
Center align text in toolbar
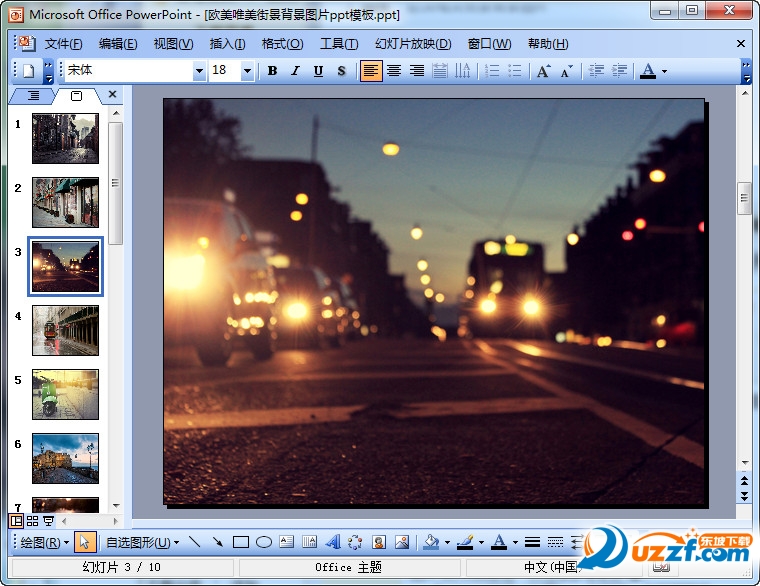pos(394,71)
